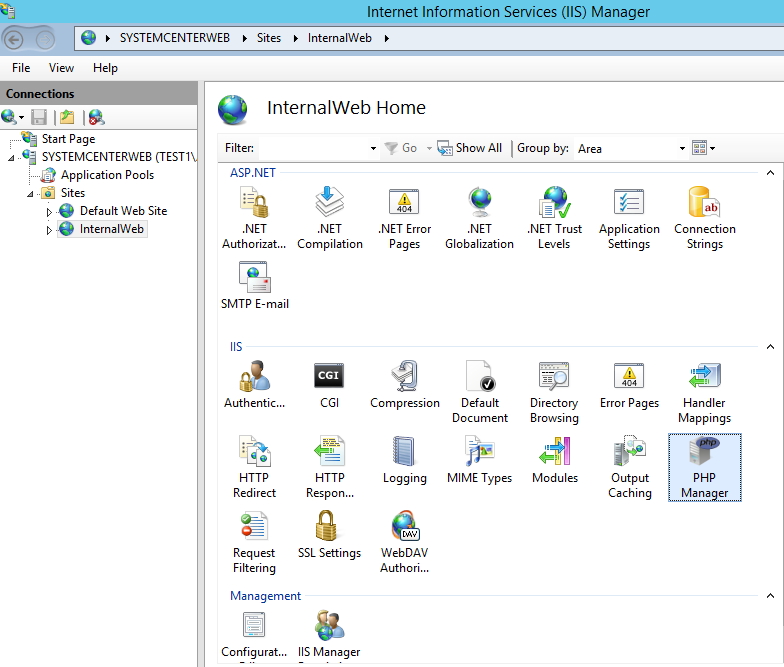Select Start Page in Connections tree
Image resolution: width=784 pixels, height=667 pixels.
[x=68, y=138]
